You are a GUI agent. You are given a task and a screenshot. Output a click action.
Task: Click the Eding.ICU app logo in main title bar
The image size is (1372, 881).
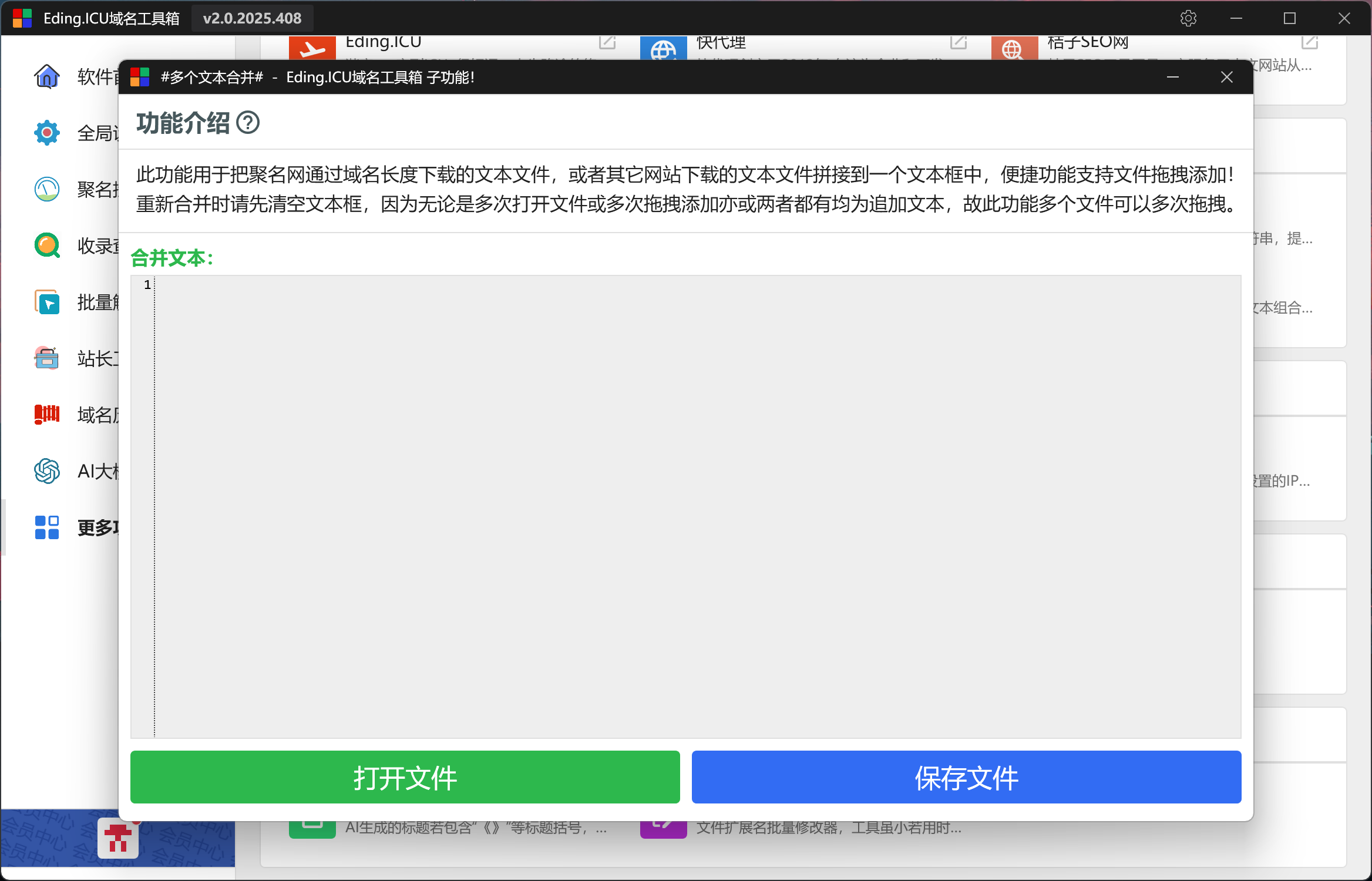coord(22,18)
